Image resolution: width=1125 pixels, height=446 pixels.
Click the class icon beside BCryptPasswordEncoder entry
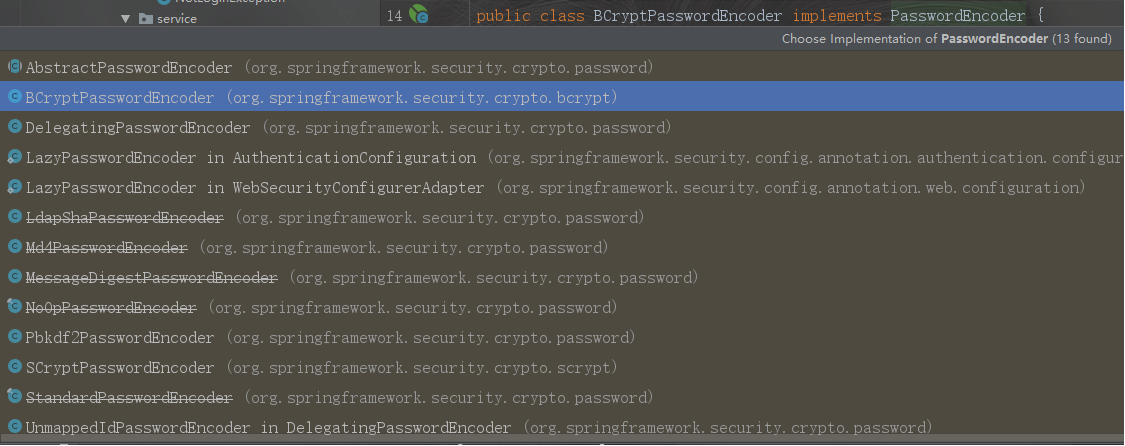click(15, 97)
